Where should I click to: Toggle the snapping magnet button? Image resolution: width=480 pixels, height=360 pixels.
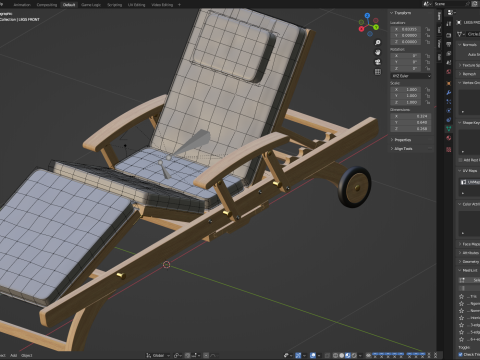point(188,355)
